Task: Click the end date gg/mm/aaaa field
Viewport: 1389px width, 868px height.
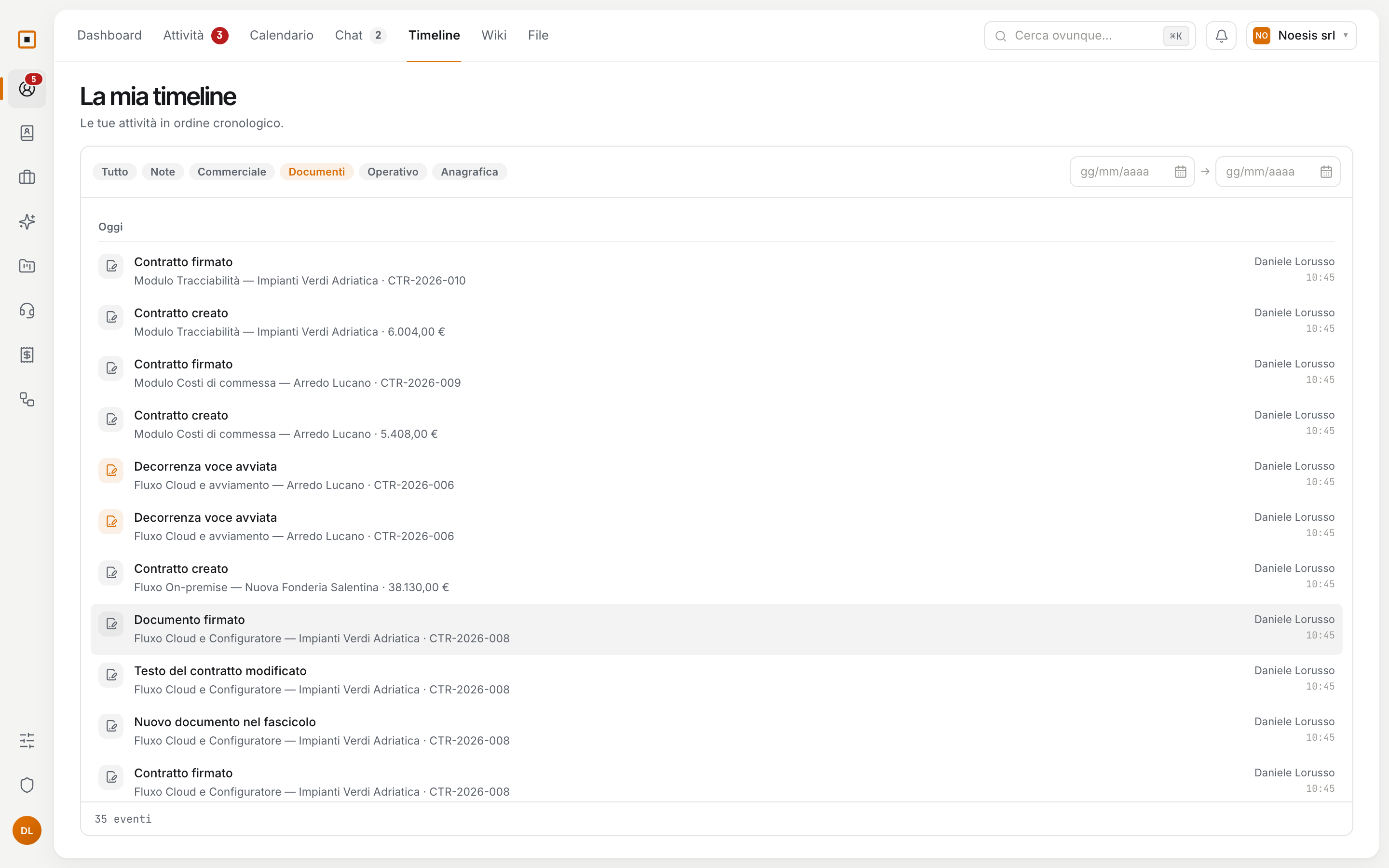Action: 1278,172
